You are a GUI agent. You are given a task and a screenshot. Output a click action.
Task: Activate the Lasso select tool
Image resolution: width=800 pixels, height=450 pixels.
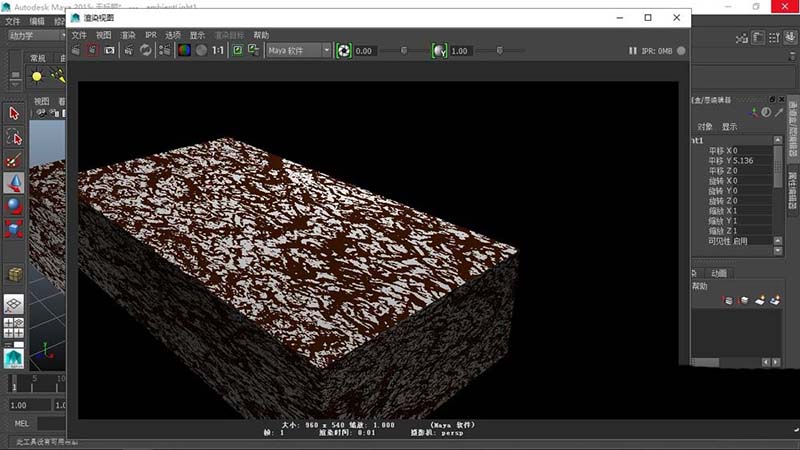coord(14,136)
